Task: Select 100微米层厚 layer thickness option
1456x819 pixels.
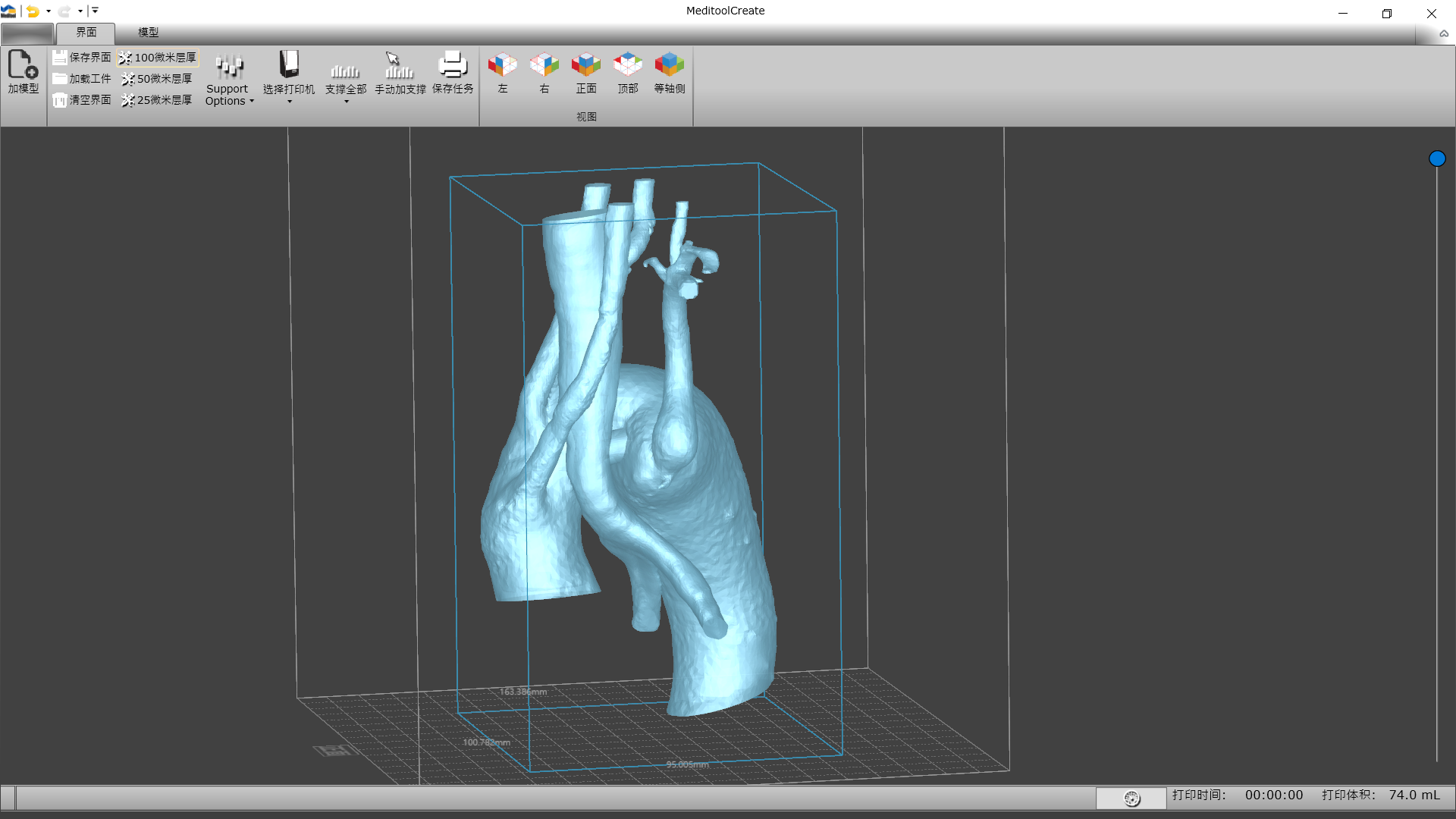Action: tap(158, 58)
